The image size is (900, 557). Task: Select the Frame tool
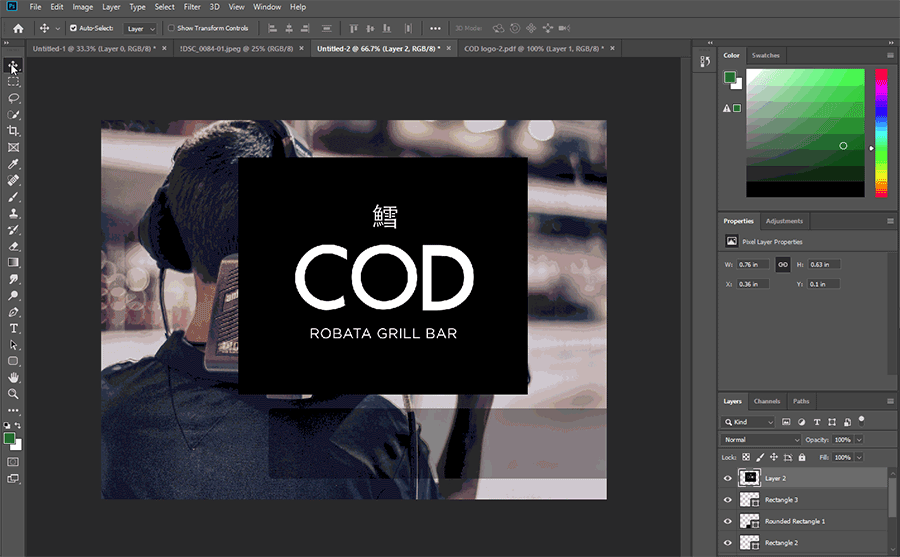13,148
